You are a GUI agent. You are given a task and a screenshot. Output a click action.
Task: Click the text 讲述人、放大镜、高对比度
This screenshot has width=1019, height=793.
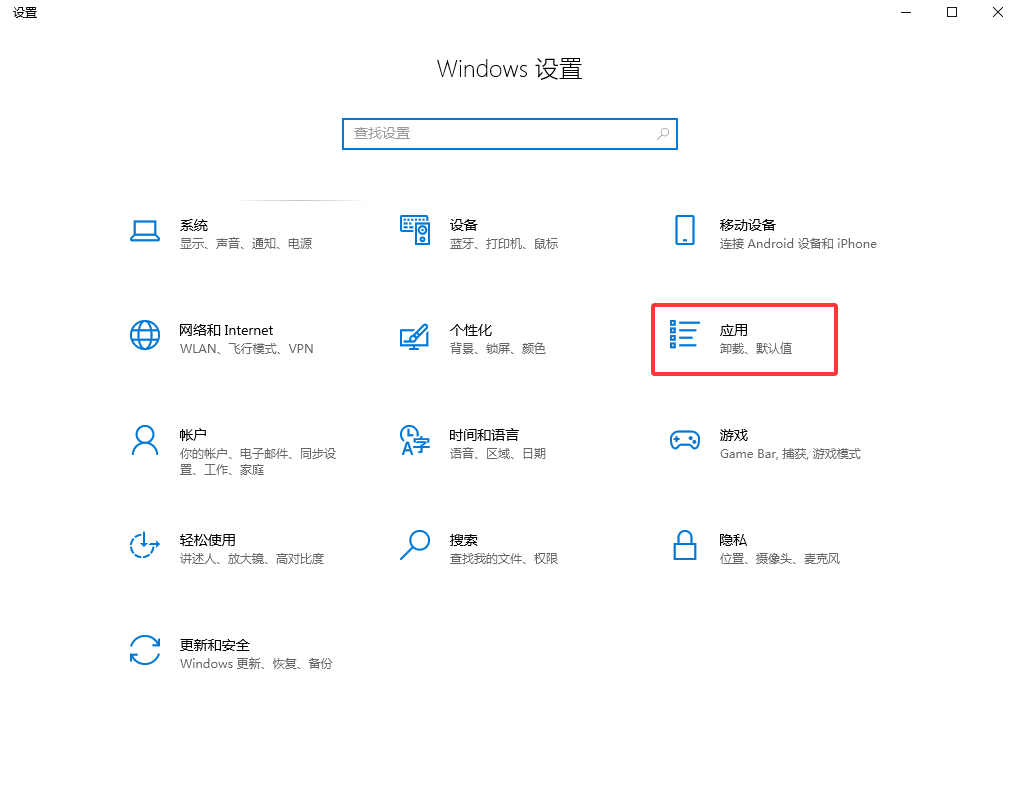[x=252, y=559]
